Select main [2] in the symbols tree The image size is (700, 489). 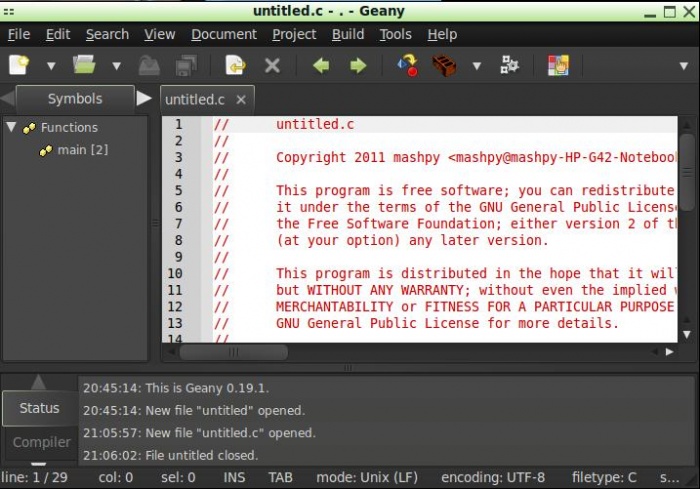pyautogui.click(x=82, y=150)
